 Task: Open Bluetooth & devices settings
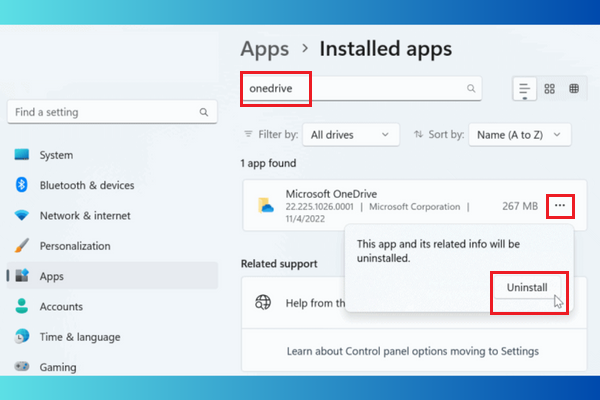[112, 185]
